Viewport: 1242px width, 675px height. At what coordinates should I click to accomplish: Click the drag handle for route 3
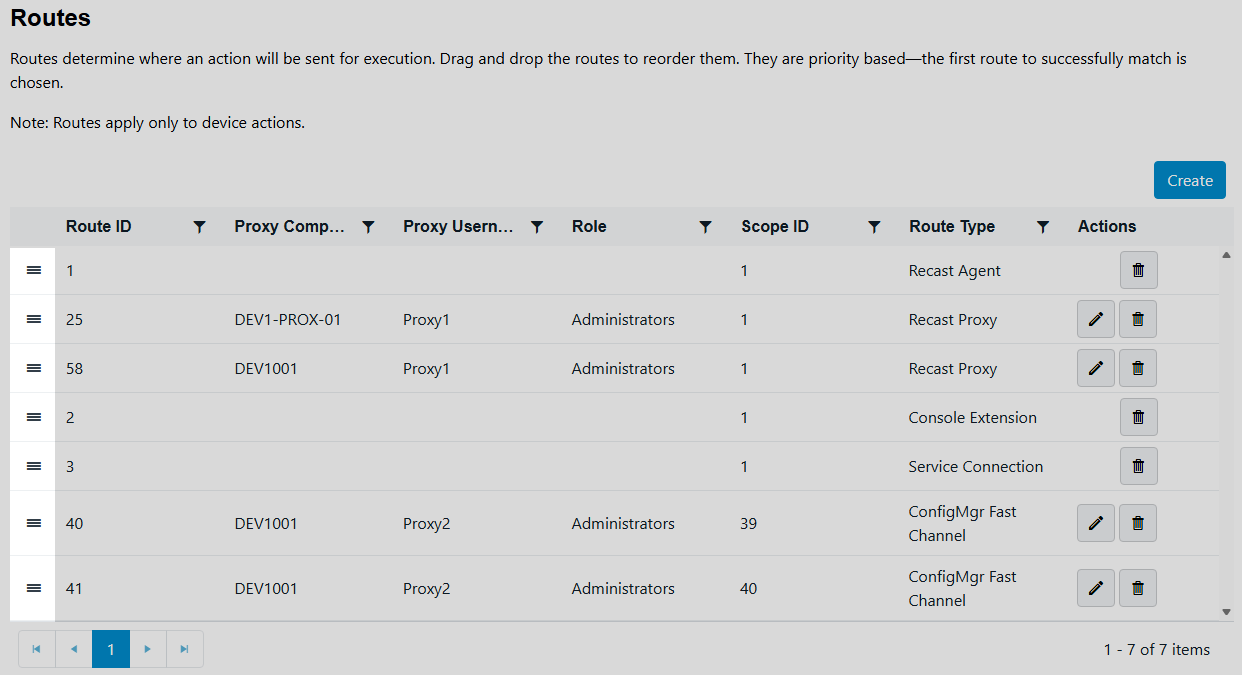(x=33, y=467)
